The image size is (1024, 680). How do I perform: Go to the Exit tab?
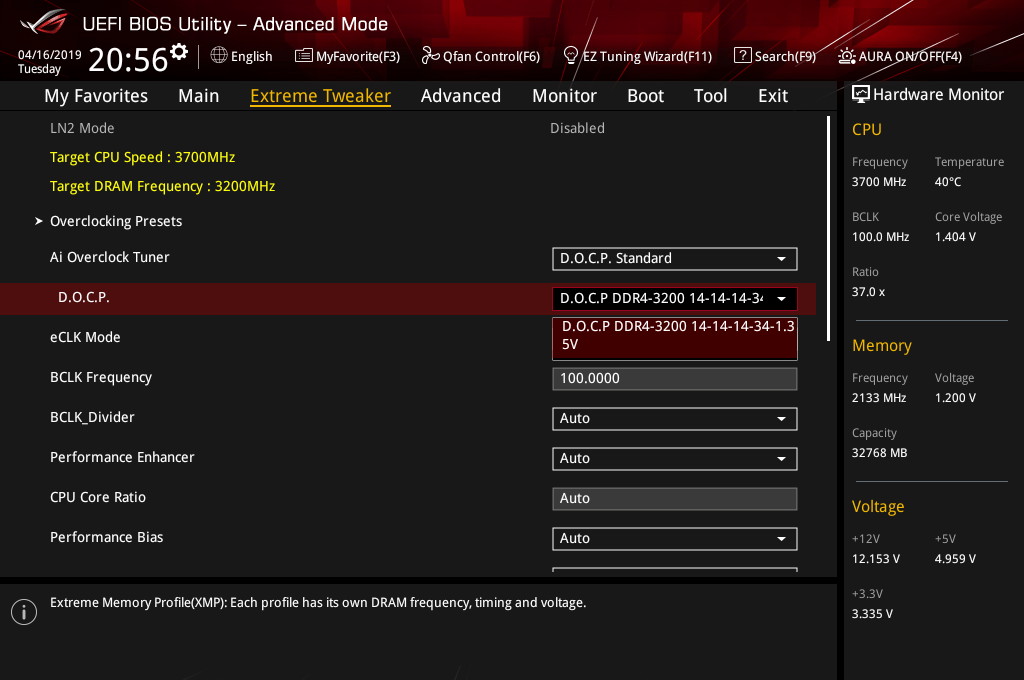click(x=773, y=96)
